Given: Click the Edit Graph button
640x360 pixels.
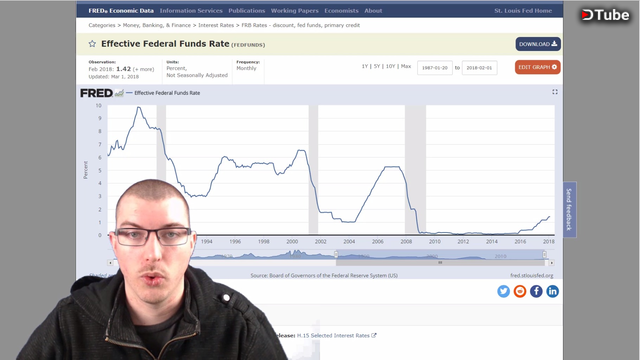Looking at the screenshot, I should click(538, 67).
